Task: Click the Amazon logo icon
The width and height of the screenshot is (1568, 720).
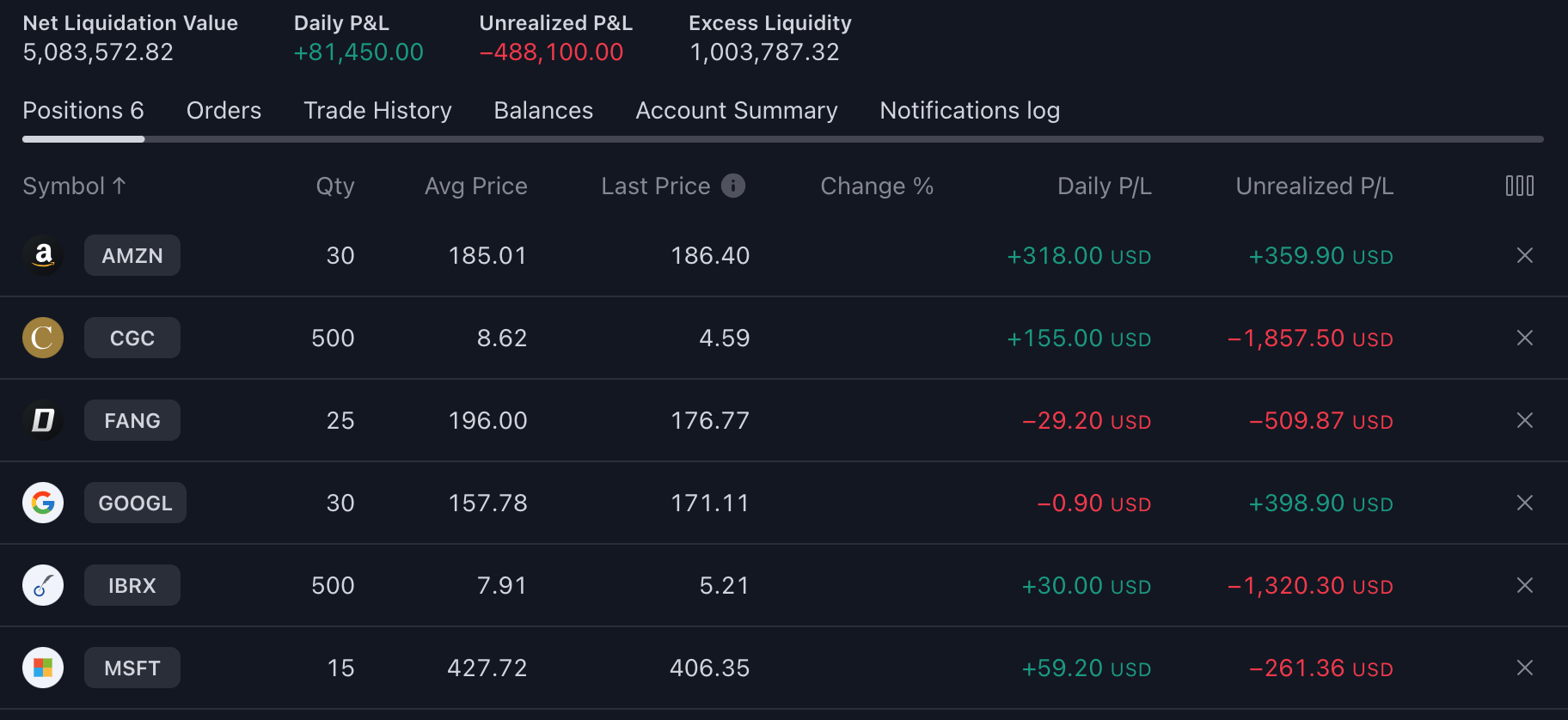Action: (x=43, y=255)
